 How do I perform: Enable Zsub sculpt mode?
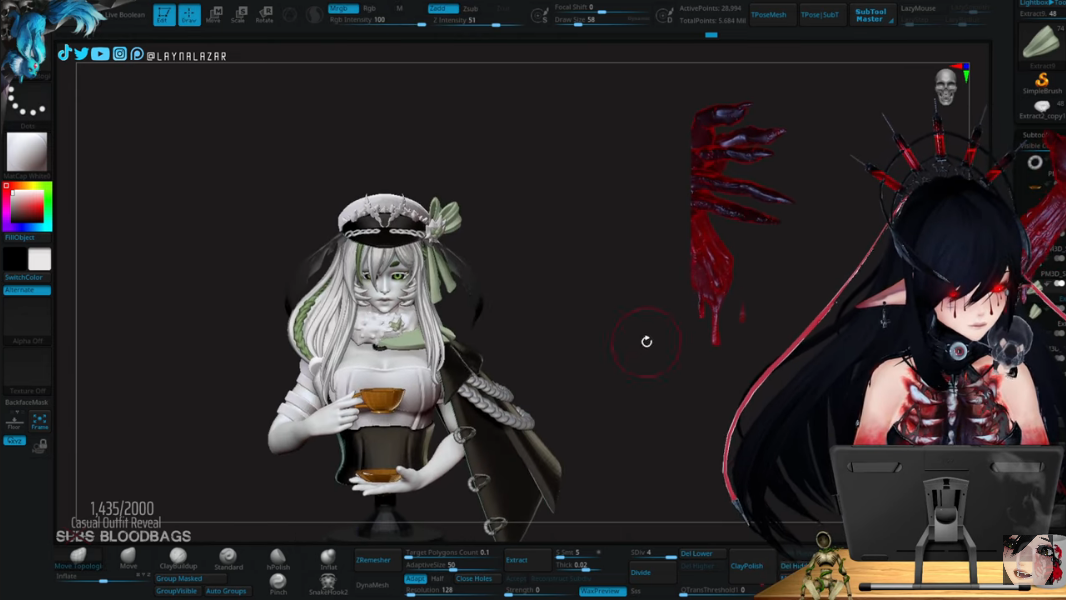470,8
